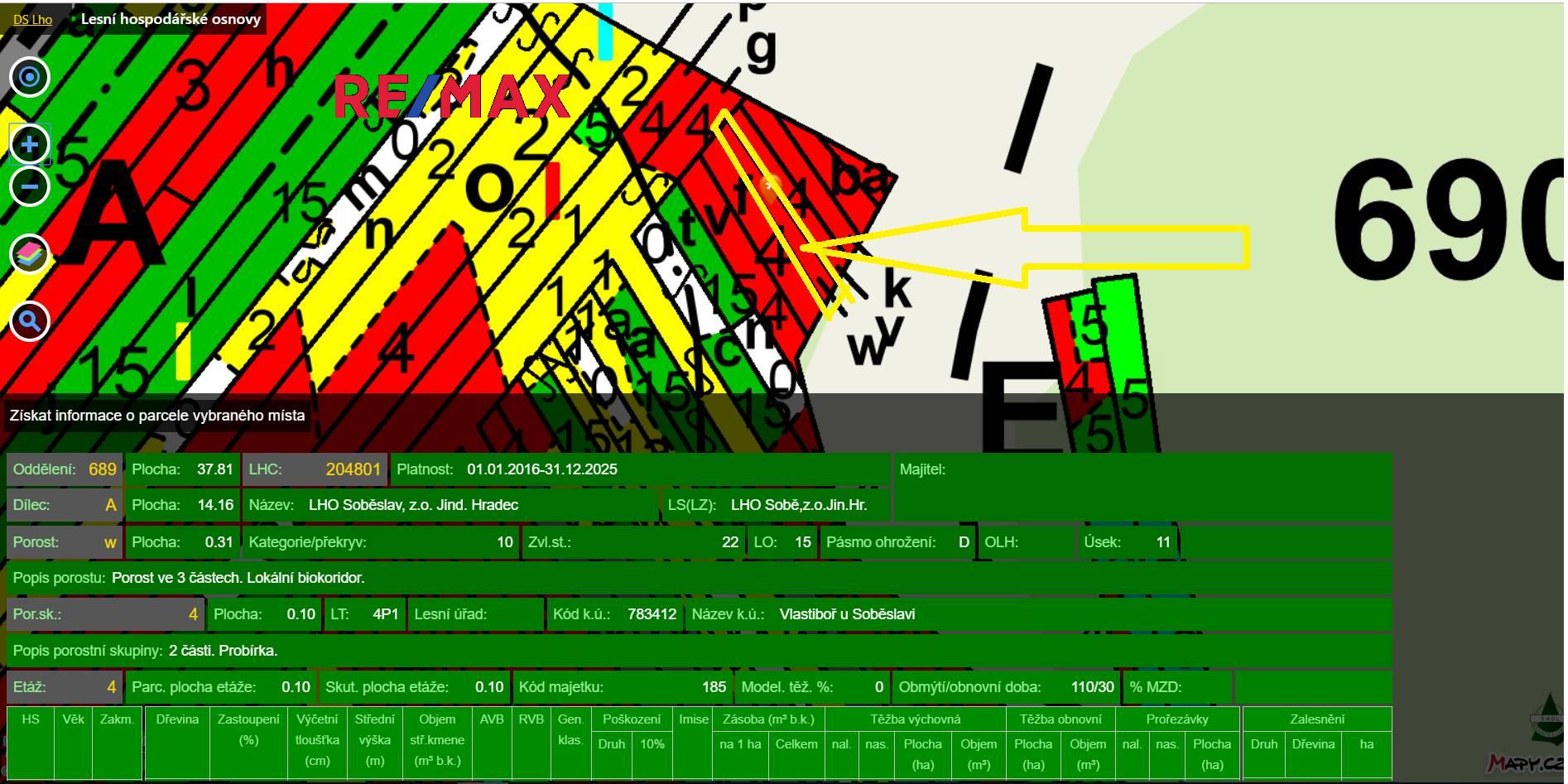Screen dimensions: 1568x784
Task: Click the Úsek value 11
Action: point(1163,542)
